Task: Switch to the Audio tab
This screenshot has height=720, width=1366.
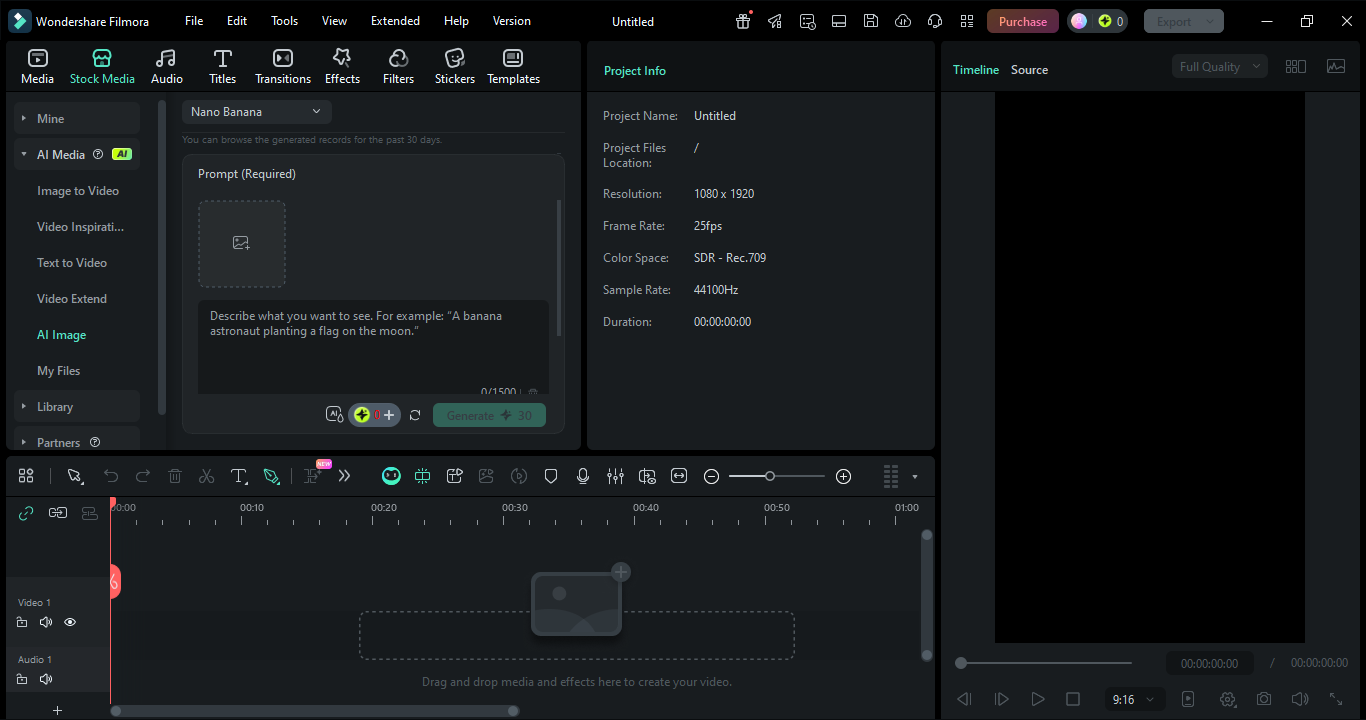Action: pos(166,66)
